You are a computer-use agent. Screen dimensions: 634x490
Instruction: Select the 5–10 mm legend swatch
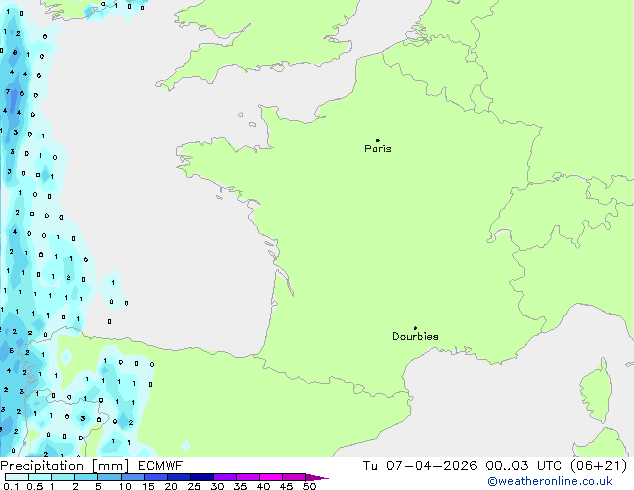(109, 477)
